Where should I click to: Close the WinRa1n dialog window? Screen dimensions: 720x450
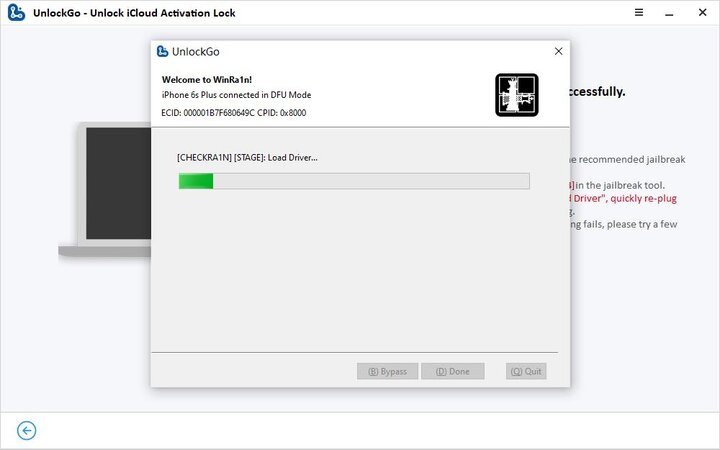tap(558, 51)
